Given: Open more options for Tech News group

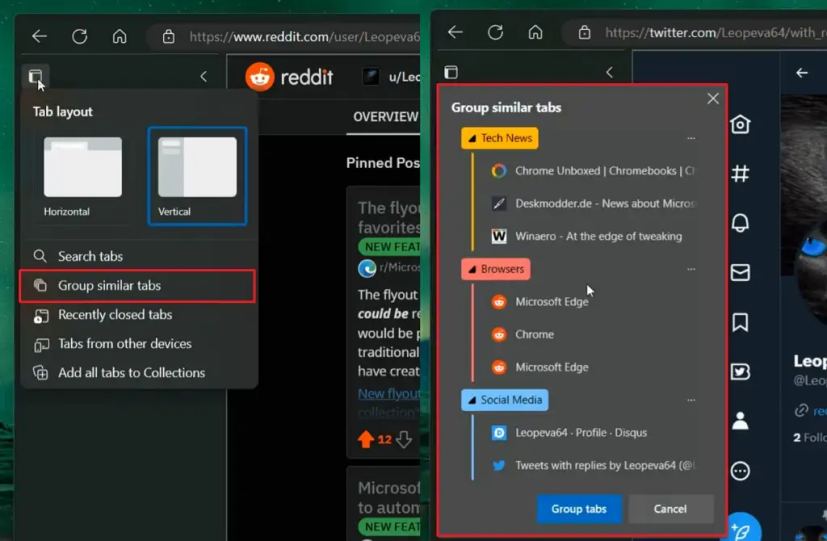Looking at the screenshot, I should click(x=691, y=138).
